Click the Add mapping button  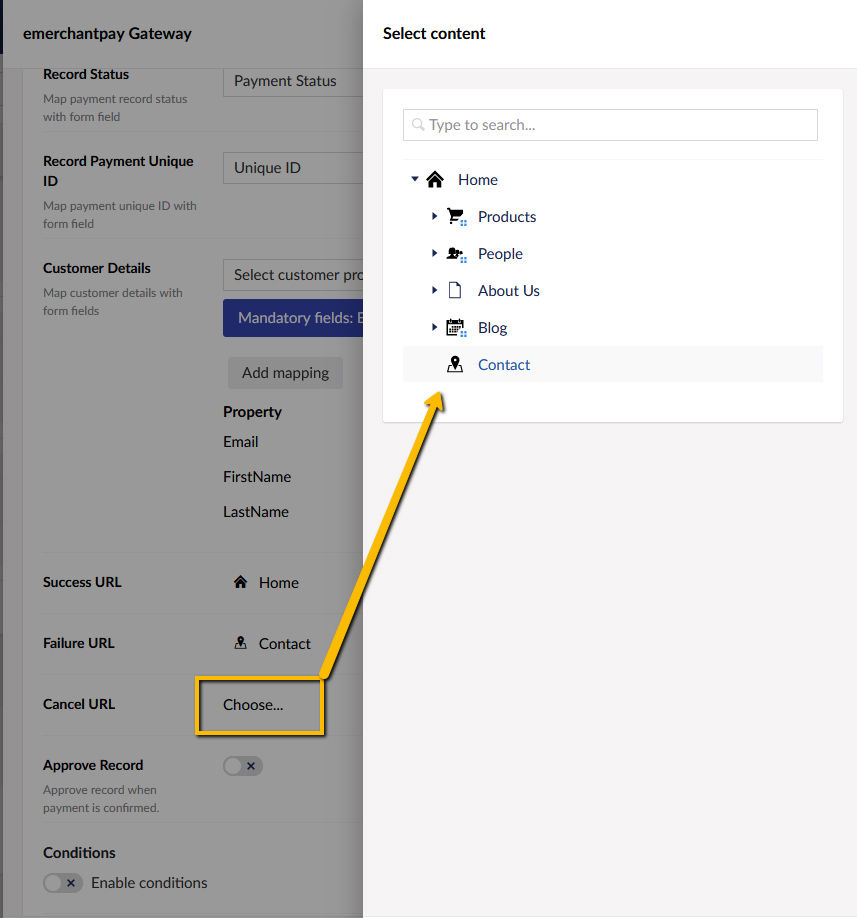(x=286, y=373)
